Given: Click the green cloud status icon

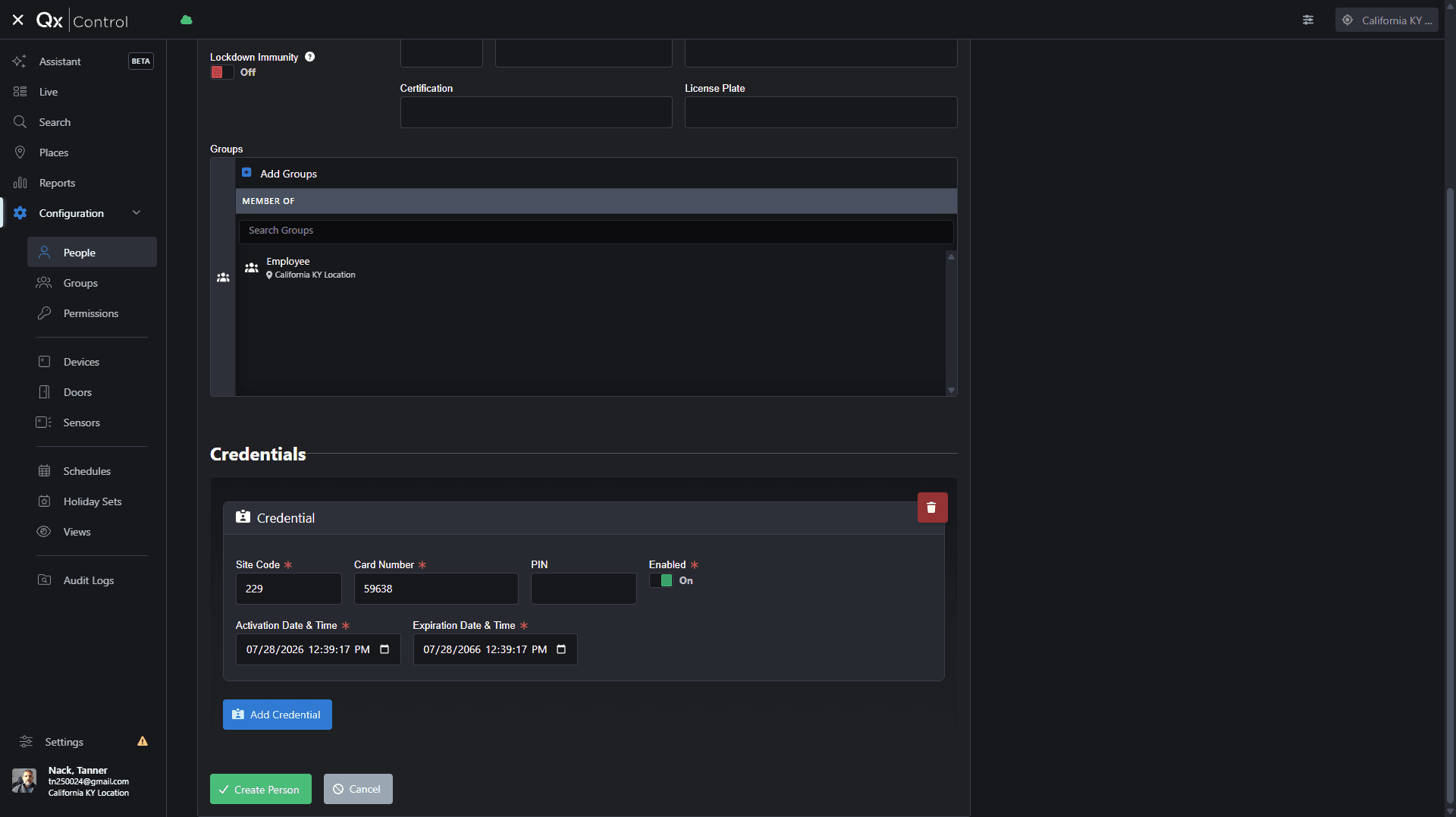Looking at the screenshot, I should [187, 20].
